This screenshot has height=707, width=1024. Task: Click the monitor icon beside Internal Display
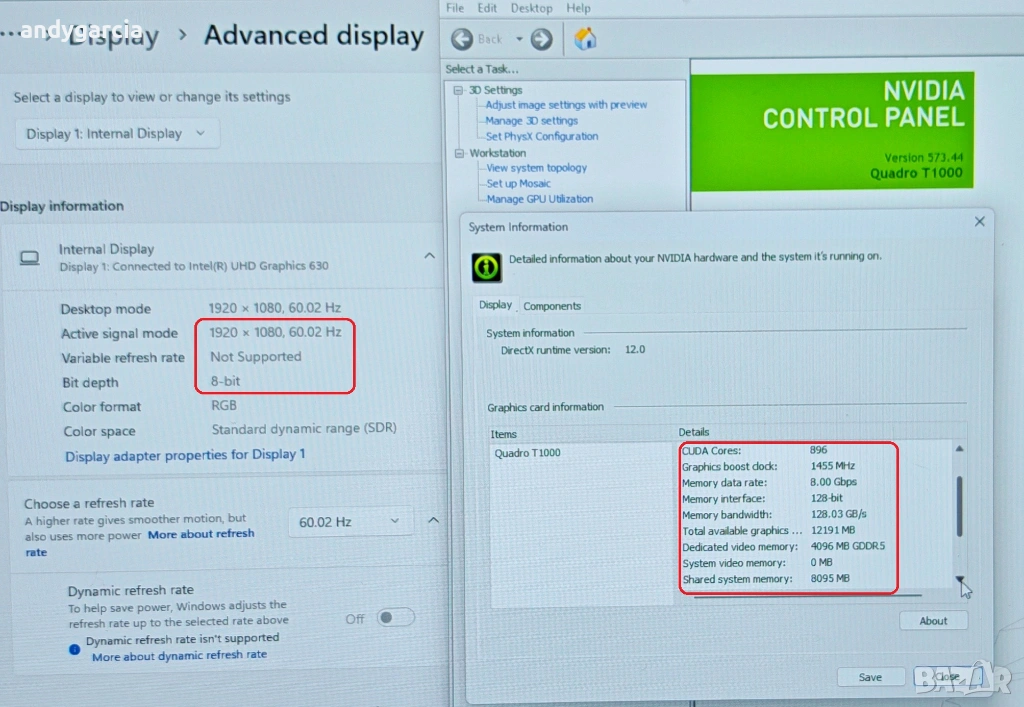click(x=30, y=258)
